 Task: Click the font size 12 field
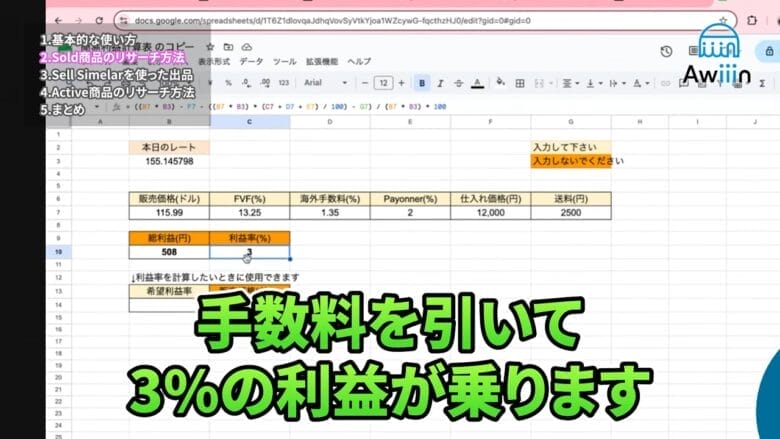[x=383, y=83]
